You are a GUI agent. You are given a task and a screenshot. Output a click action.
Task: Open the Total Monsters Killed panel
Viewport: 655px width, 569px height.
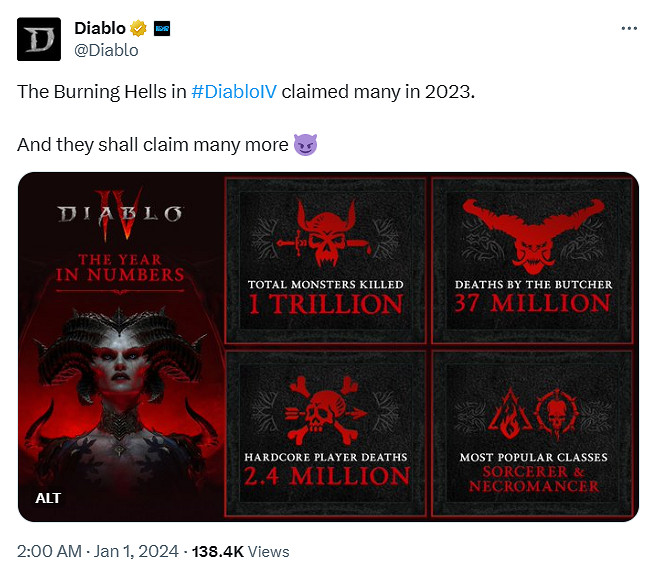tap(325, 262)
